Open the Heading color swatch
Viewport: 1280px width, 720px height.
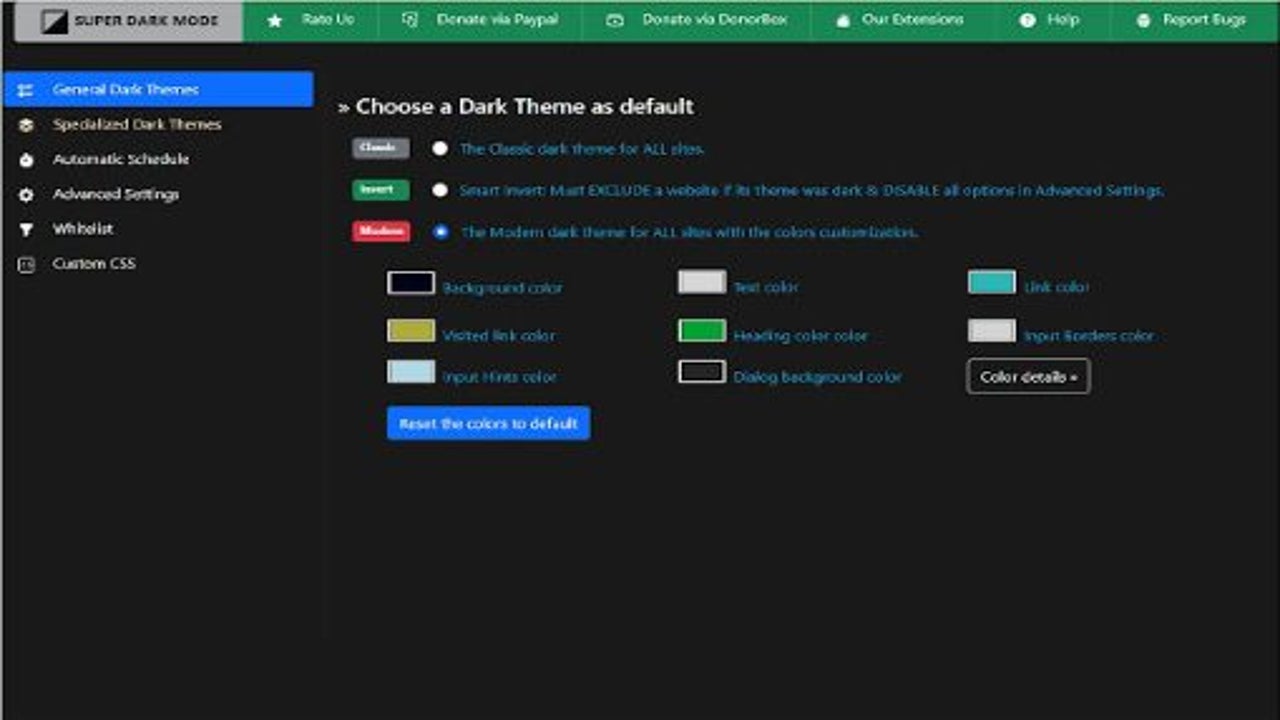[702, 331]
